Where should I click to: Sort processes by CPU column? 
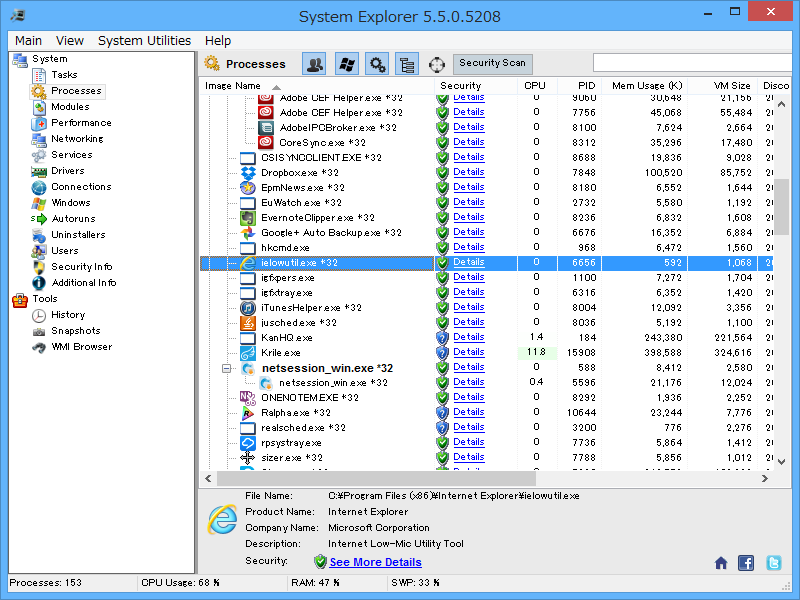point(537,86)
